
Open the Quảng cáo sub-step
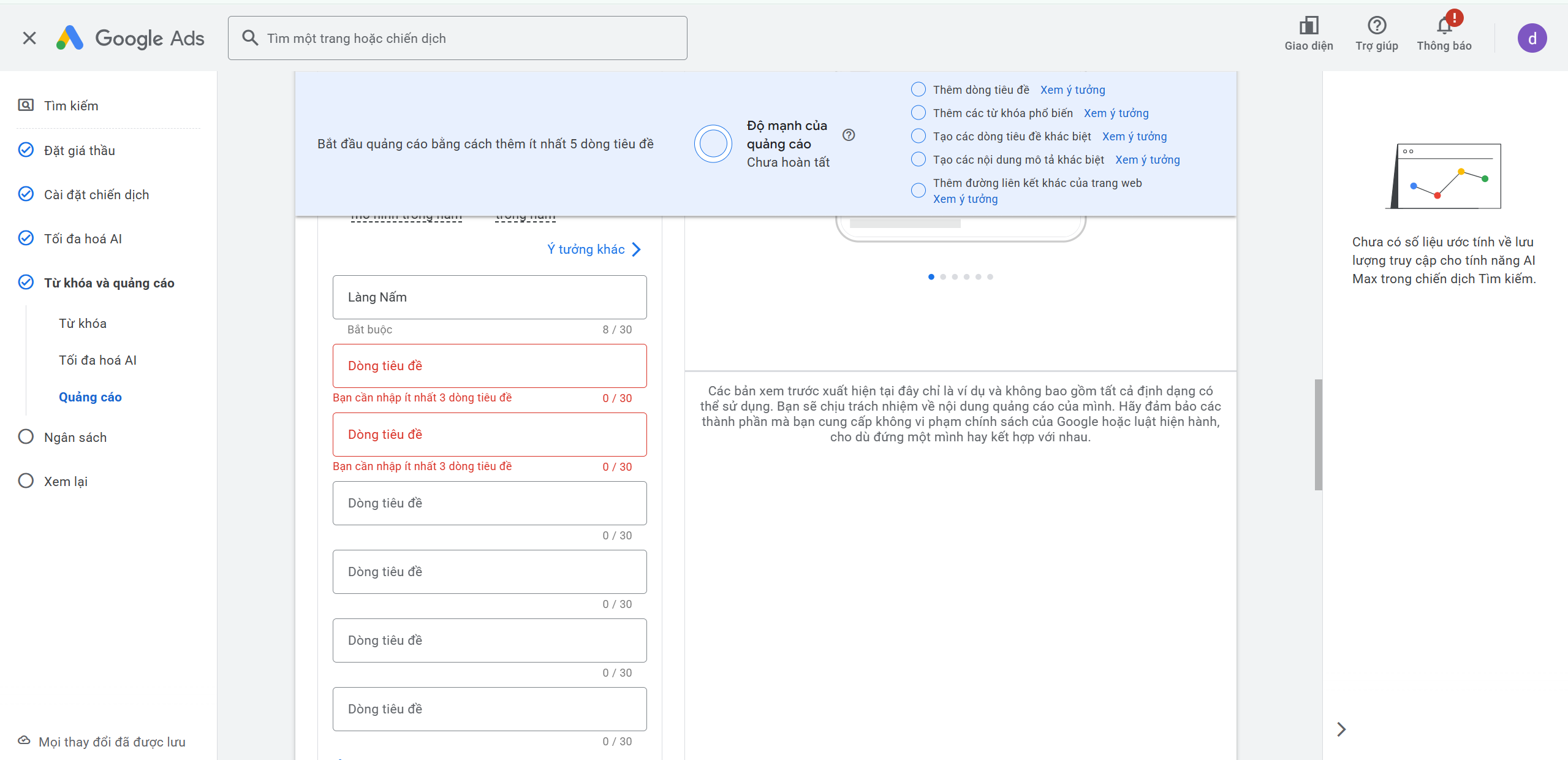pyautogui.click(x=90, y=397)
